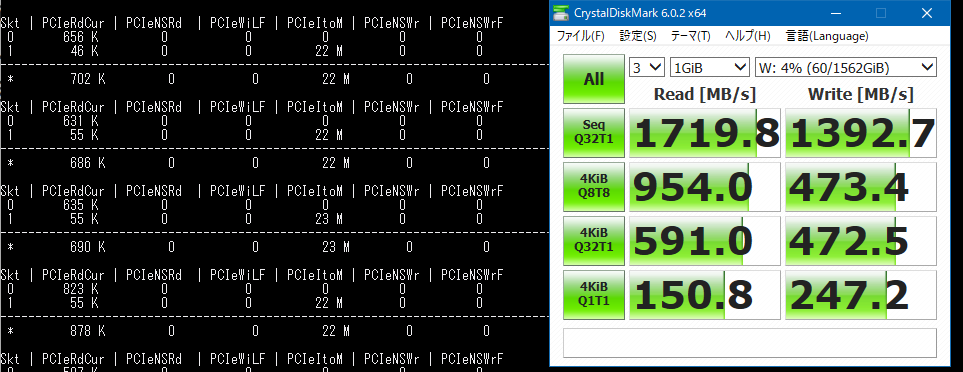The width and height of the screenshot is (963, 372).
Task: Click the 4KiB Q8T8 read result 954.0
Action: (x=705, y=187)
